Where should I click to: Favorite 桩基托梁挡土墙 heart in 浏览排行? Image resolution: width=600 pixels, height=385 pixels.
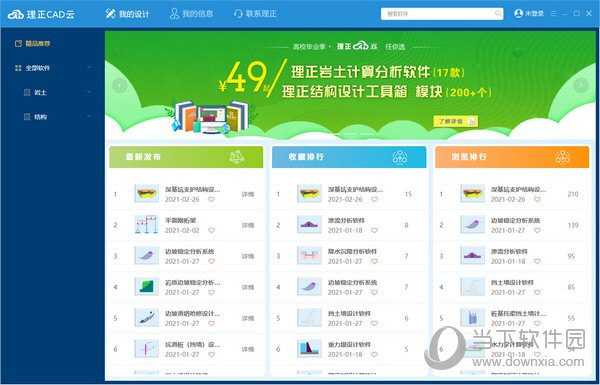pos(537,323)
